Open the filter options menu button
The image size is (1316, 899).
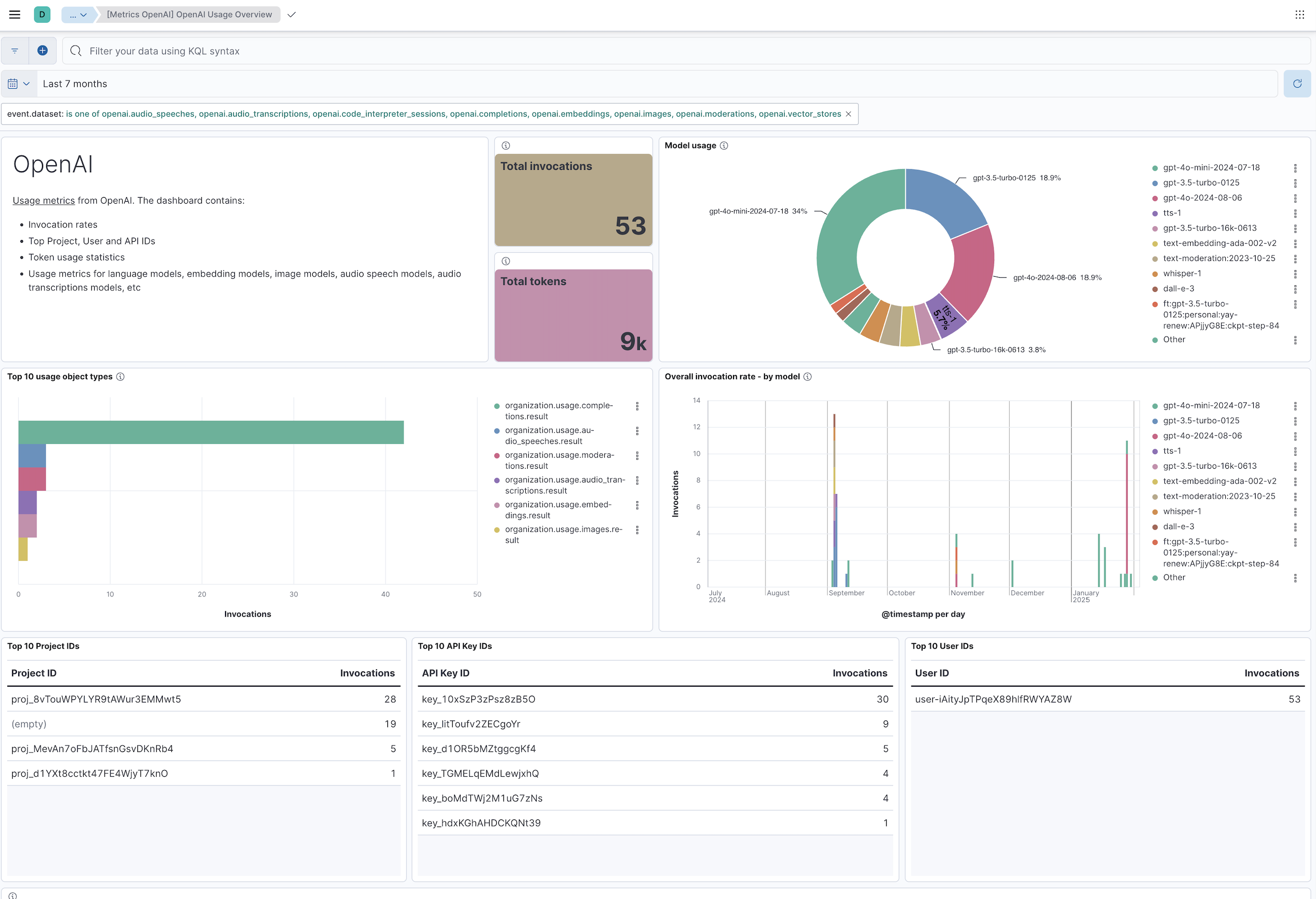point(15,51)
